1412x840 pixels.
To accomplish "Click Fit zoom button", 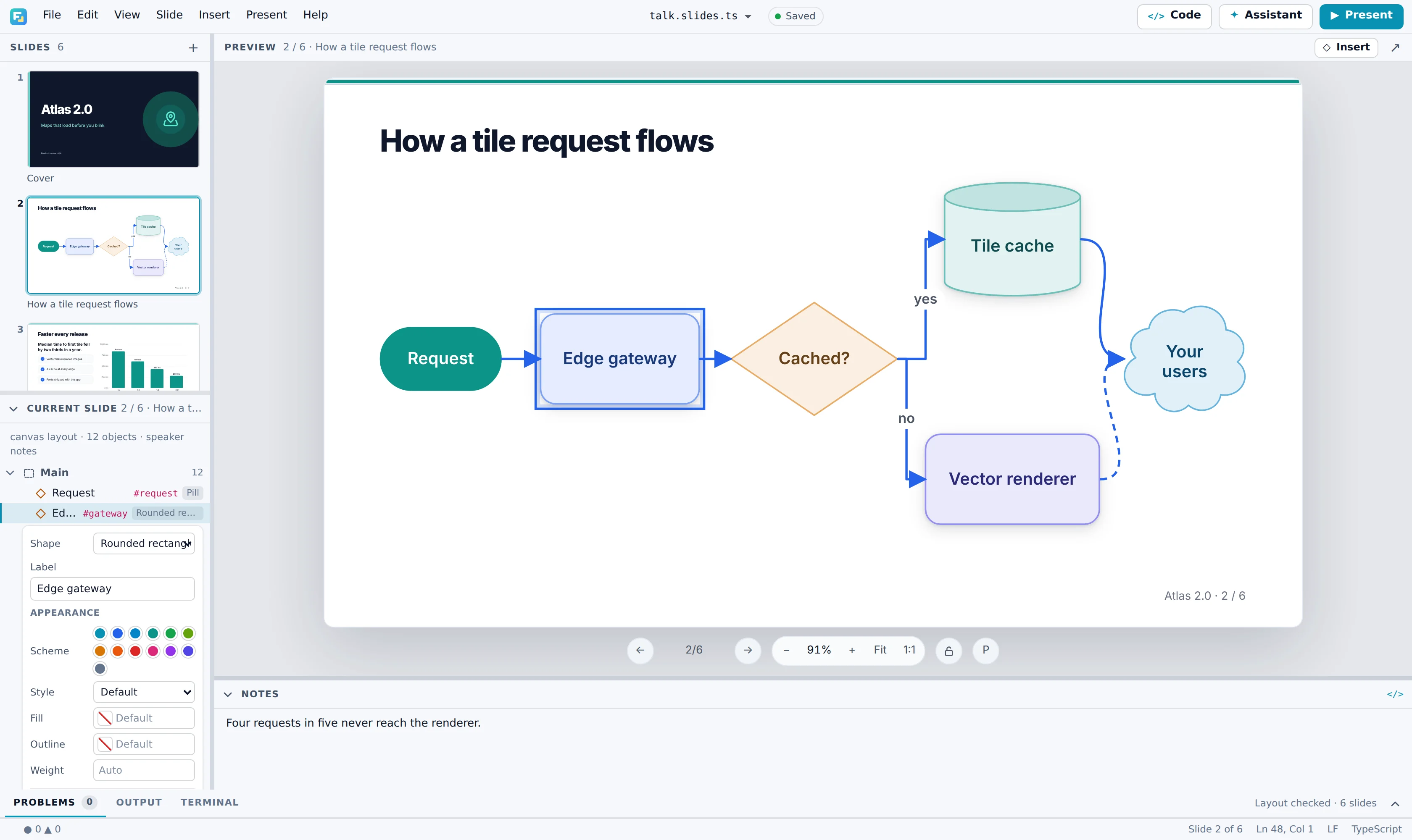I will 880,650.
